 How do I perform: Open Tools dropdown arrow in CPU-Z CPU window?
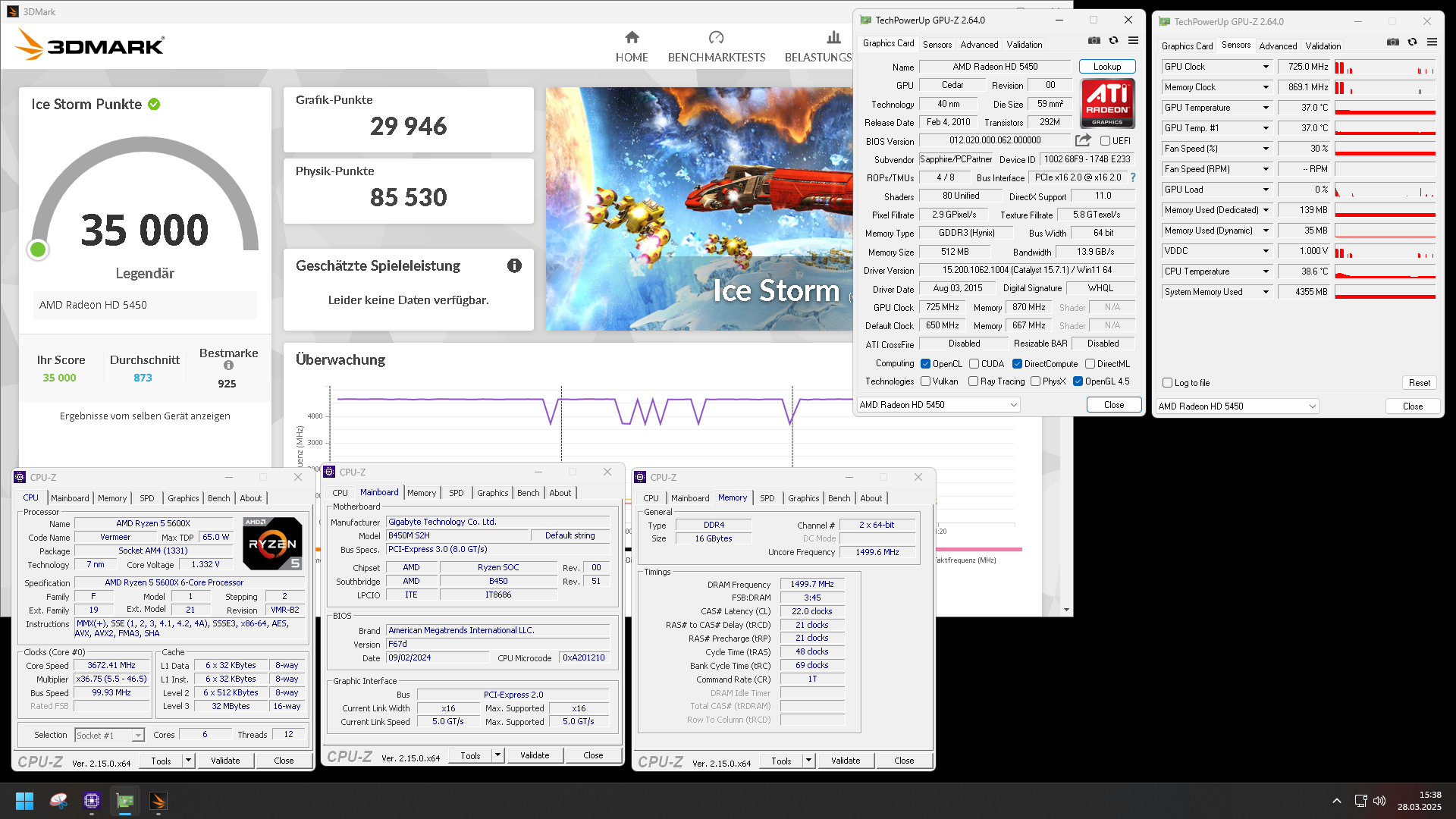(188, 761)
